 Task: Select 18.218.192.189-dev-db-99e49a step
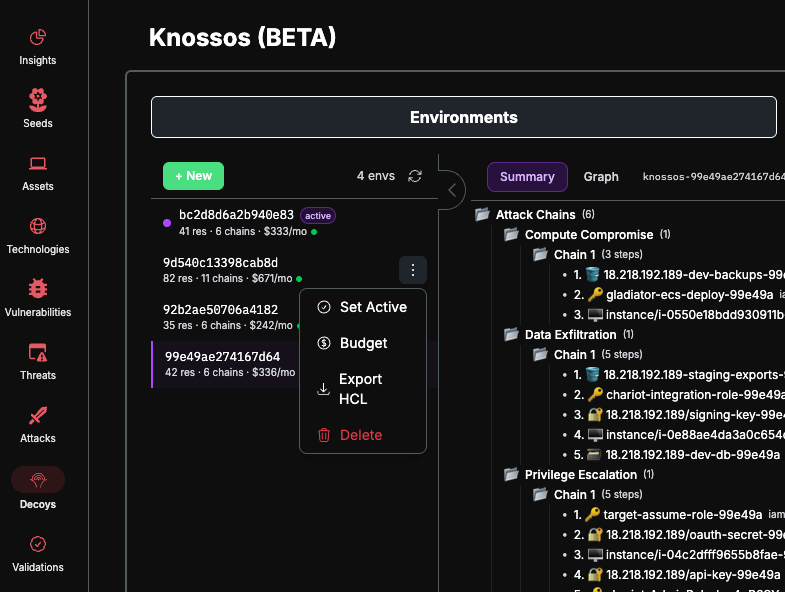coord(677,455)
